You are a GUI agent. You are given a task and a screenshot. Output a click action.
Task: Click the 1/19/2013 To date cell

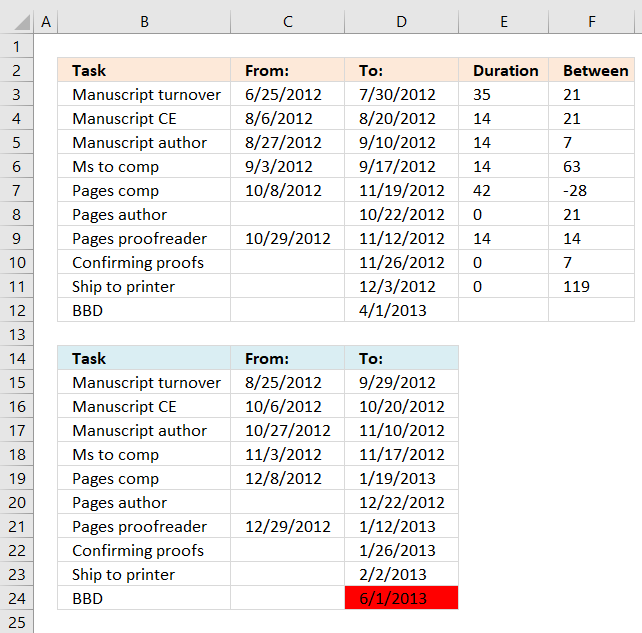[401, 478]
